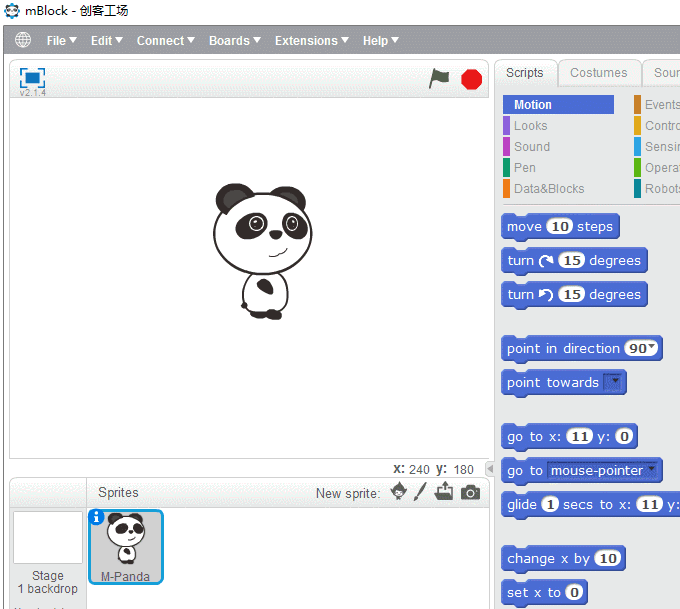Screen dimensions: 680x609
Task: Open M-Panda sprite info button
Action: tap(97, 517)
